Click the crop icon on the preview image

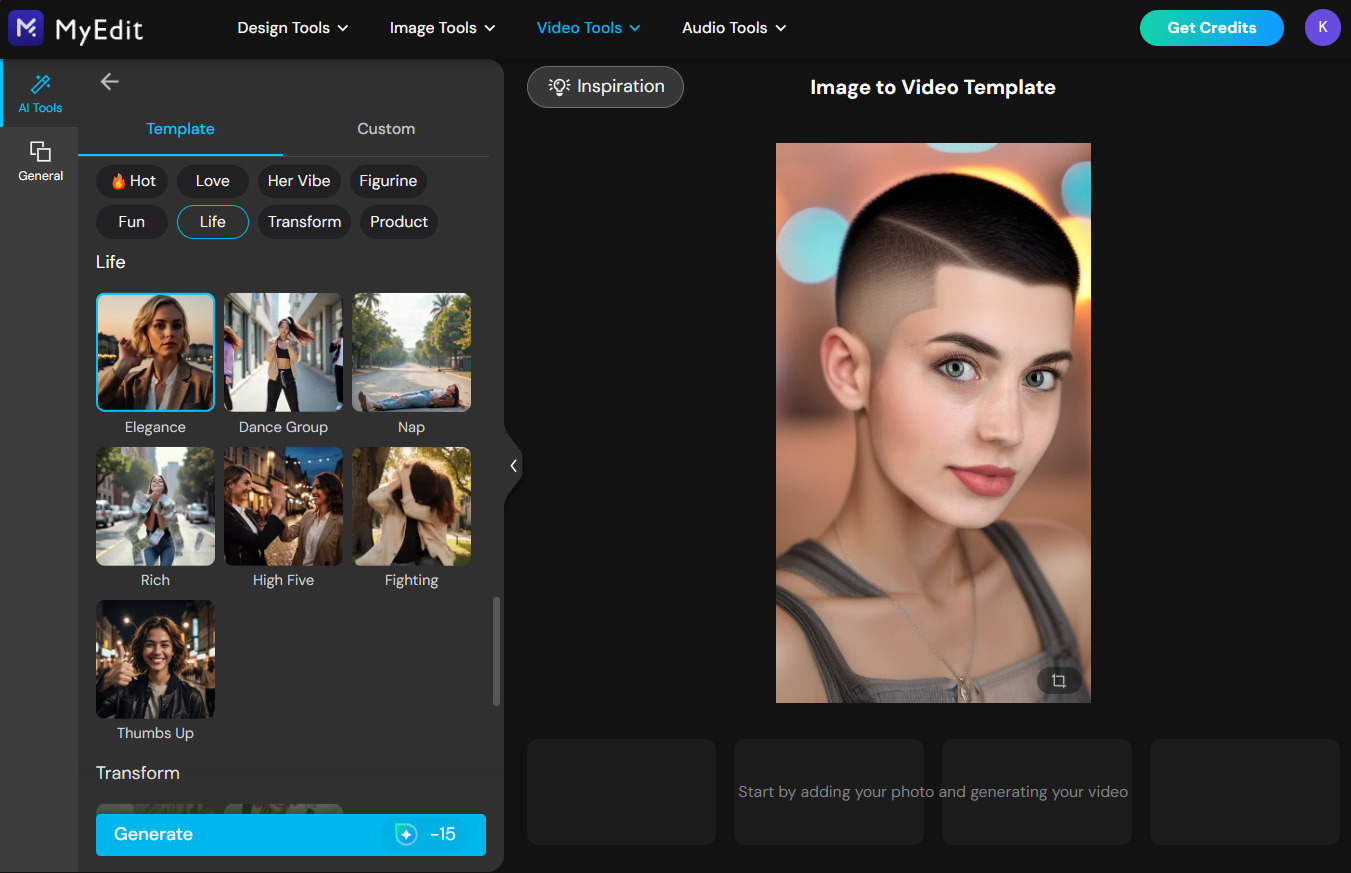[1059, 680]
